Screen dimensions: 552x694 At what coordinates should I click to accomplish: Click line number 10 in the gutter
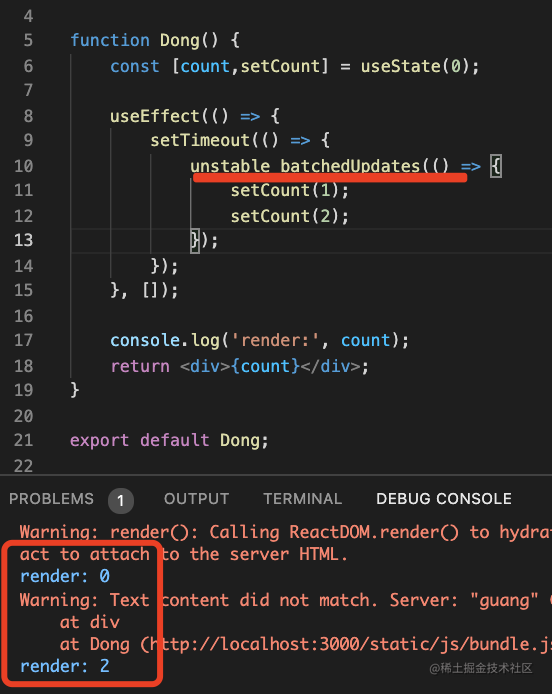[23, 166]
